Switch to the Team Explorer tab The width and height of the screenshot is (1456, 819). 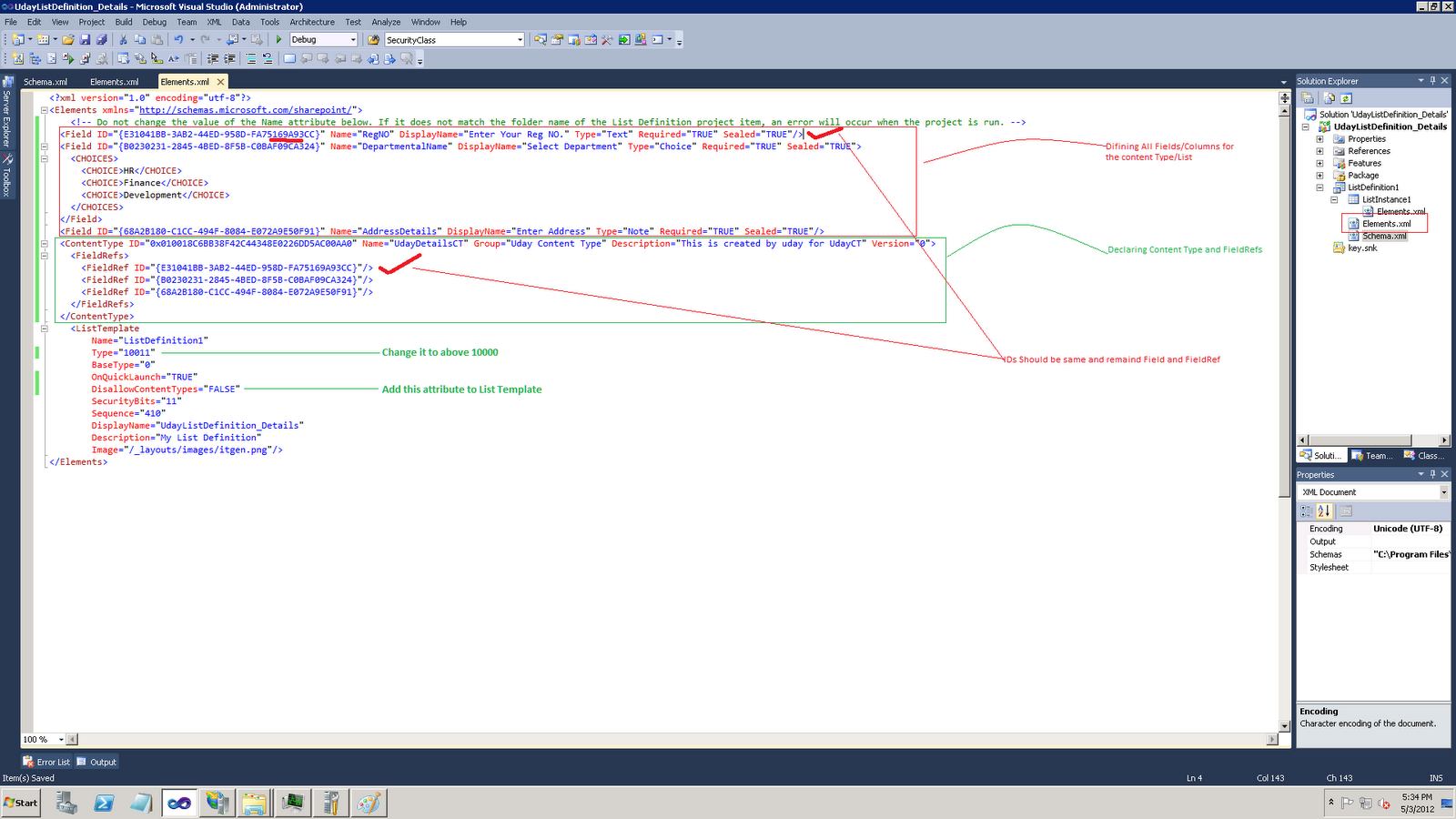coord(1372,456)
